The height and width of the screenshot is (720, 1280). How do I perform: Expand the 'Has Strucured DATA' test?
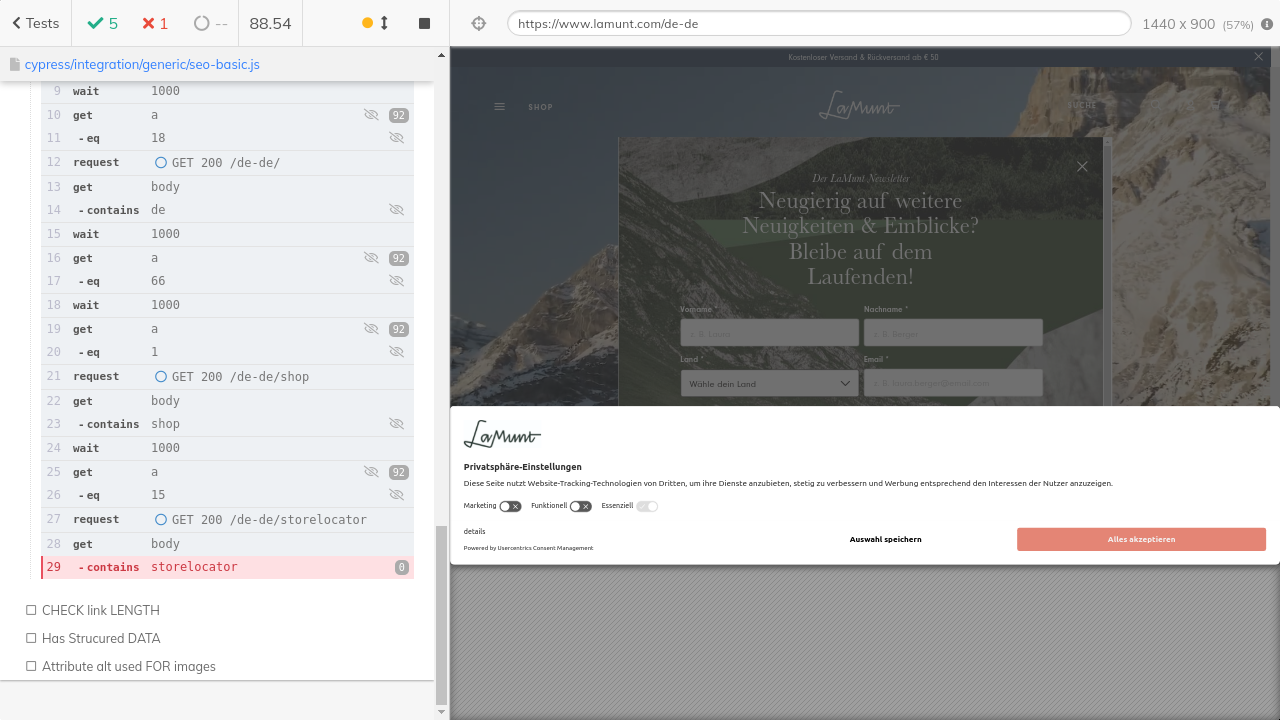(100, 638)
